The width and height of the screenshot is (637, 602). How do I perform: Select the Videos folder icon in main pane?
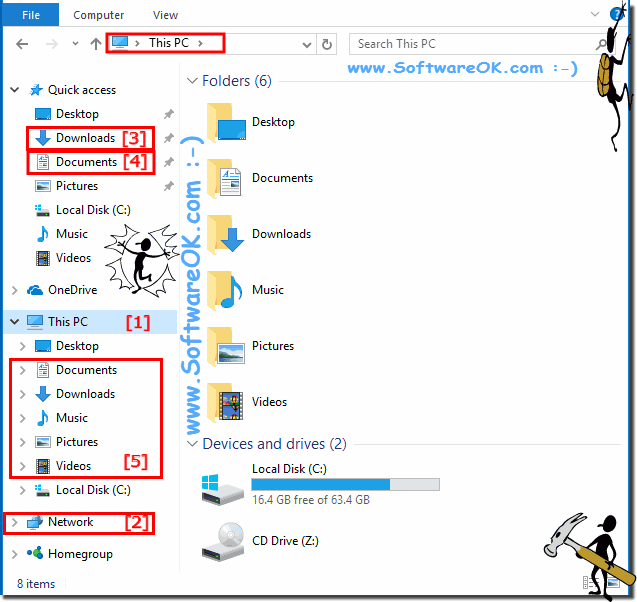point(225,402)
